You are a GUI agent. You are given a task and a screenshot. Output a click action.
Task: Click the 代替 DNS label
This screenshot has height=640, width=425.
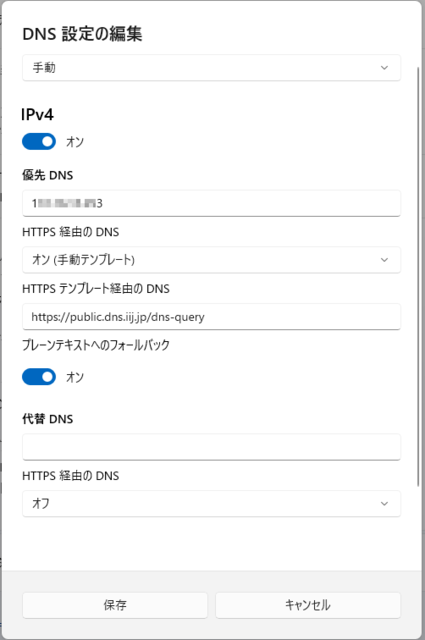[x=48, y=419]
